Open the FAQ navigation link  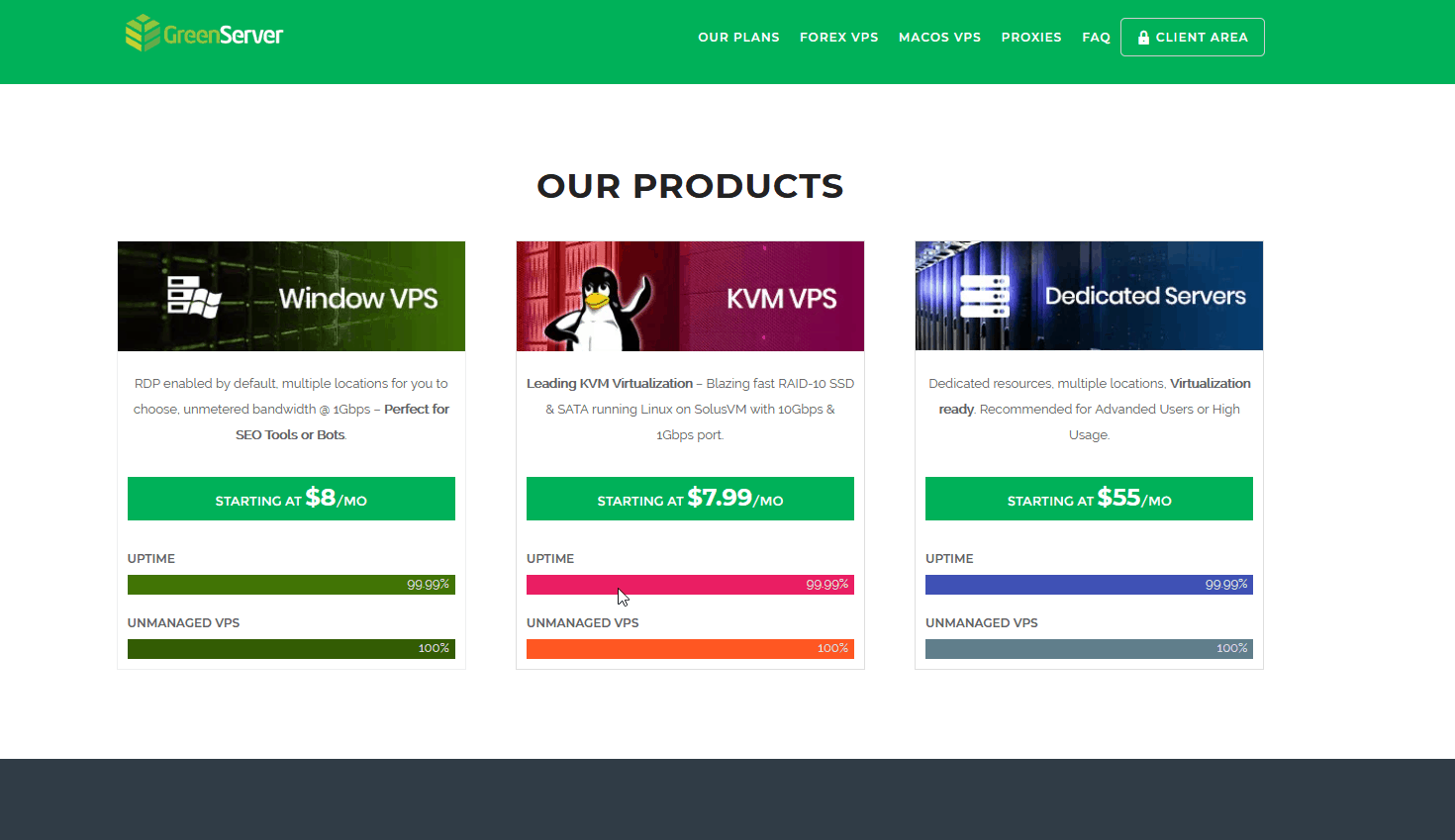(1096, 38)
